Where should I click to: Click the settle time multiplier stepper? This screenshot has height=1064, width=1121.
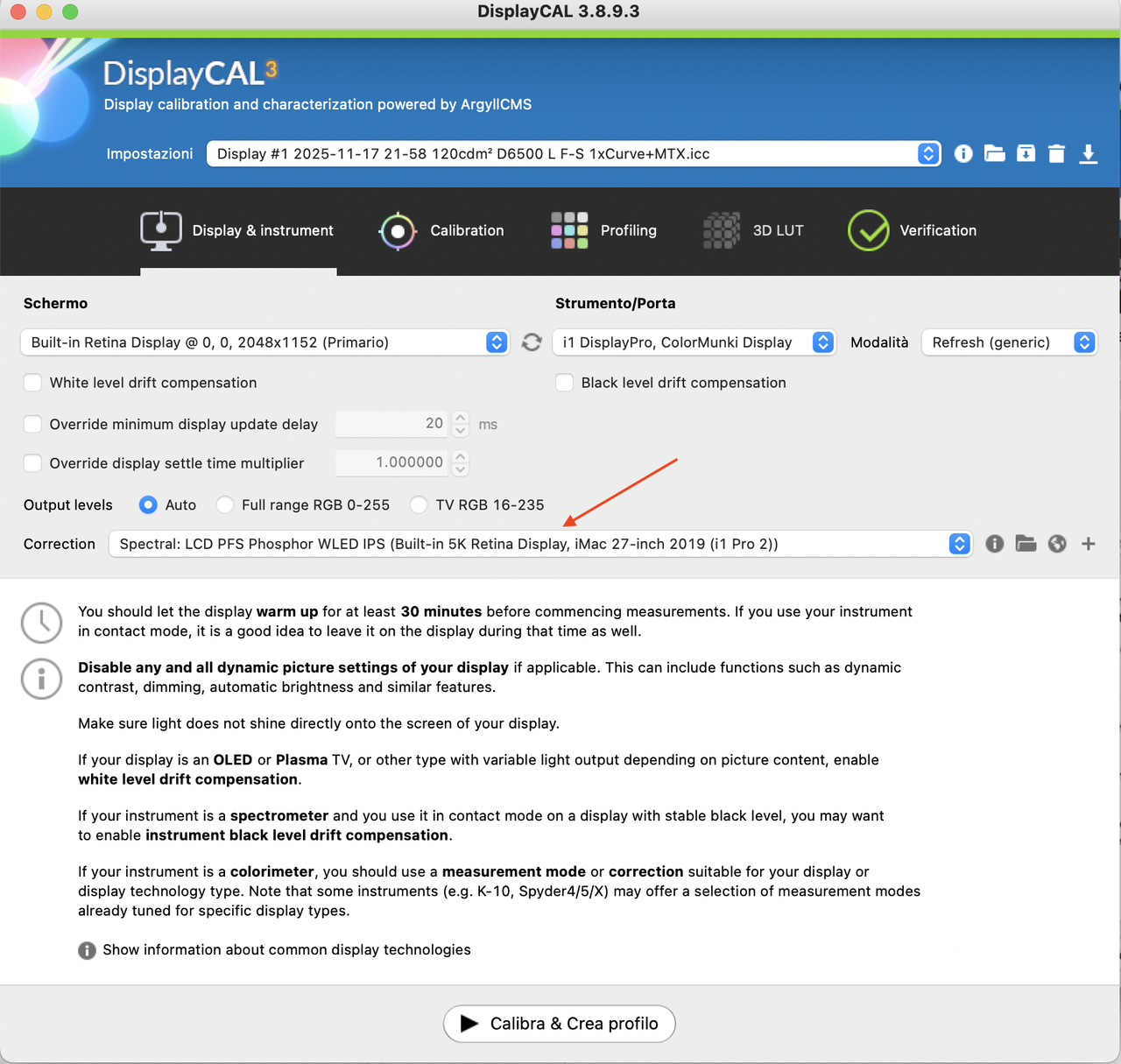point(461,463)
